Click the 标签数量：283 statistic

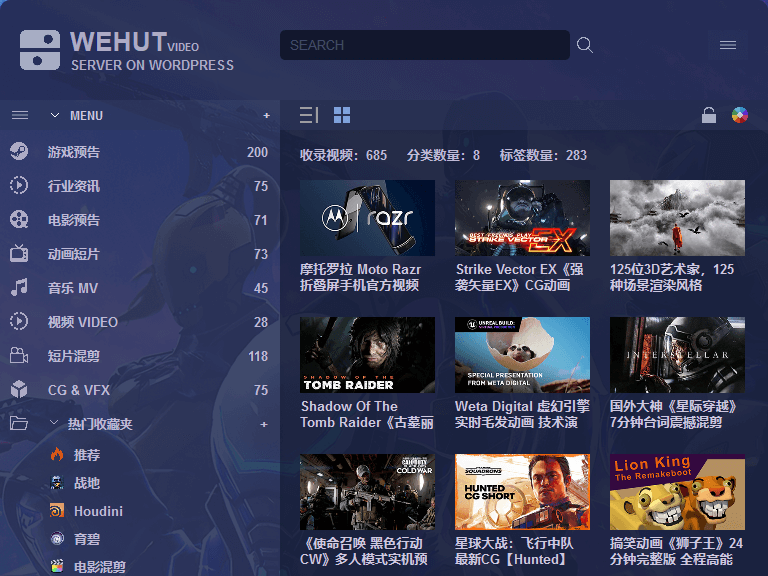[x=543, y=155]
